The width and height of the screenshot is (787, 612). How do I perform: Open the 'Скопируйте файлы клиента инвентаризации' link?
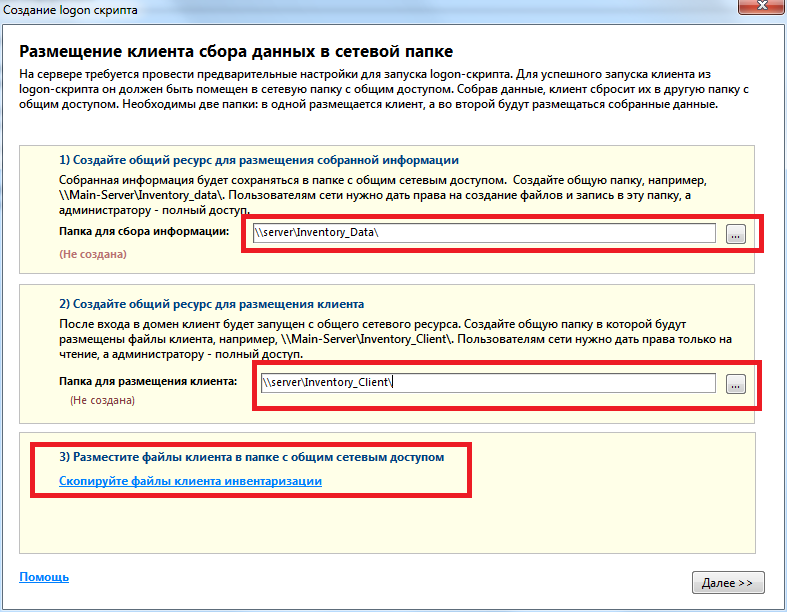coord(190,481)
